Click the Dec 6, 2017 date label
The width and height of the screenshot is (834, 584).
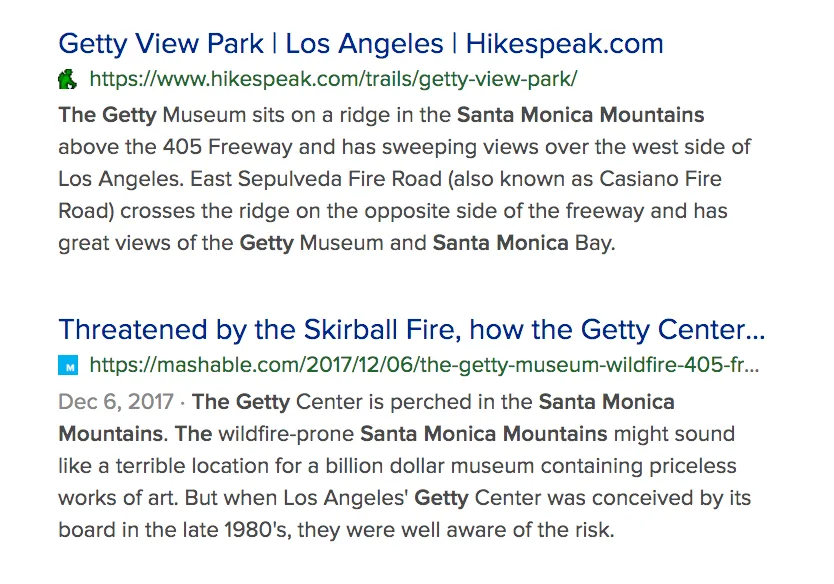pyautogui.click(x=116, y=402)
